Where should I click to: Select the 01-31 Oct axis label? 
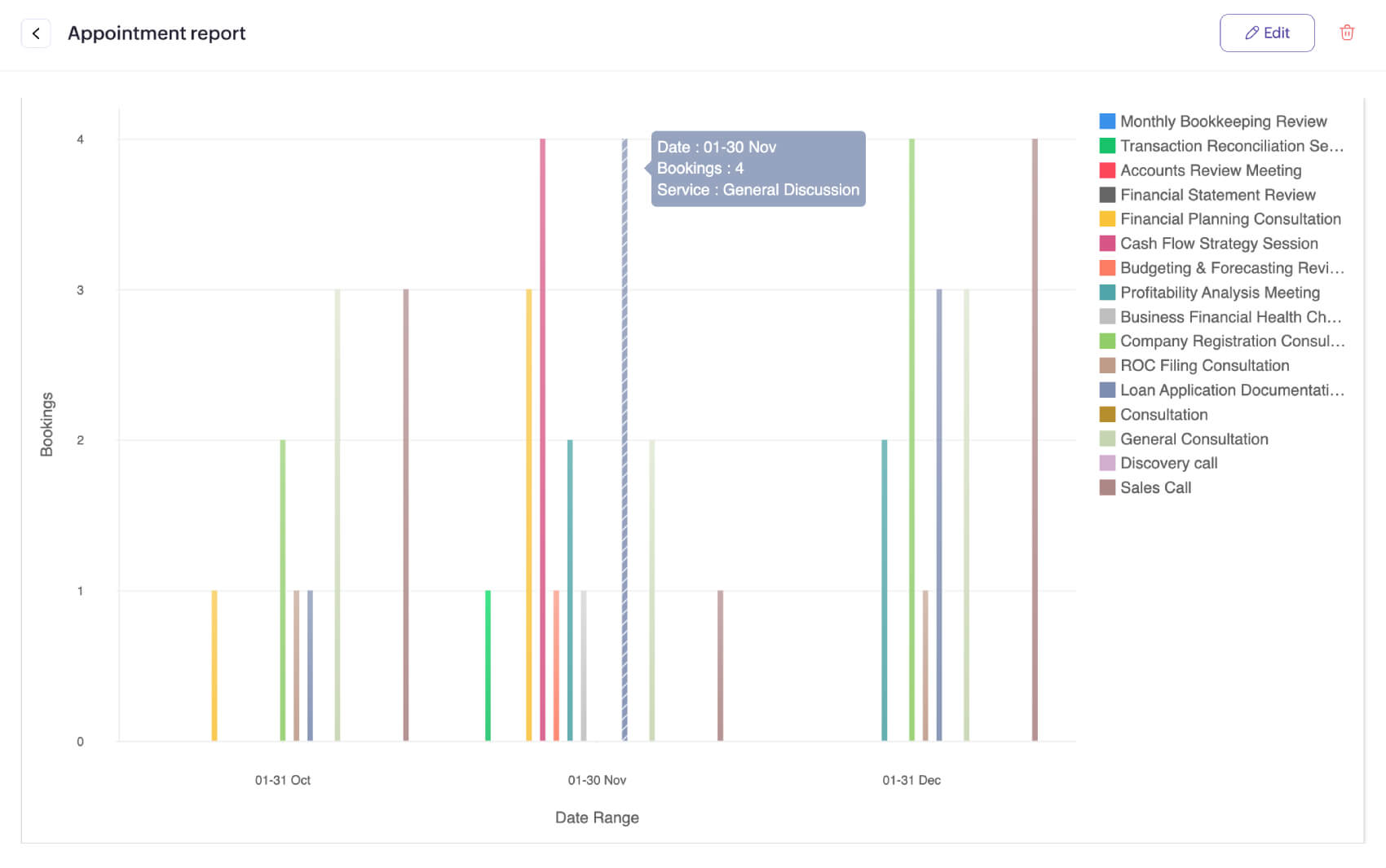click(x=281, y=780)
